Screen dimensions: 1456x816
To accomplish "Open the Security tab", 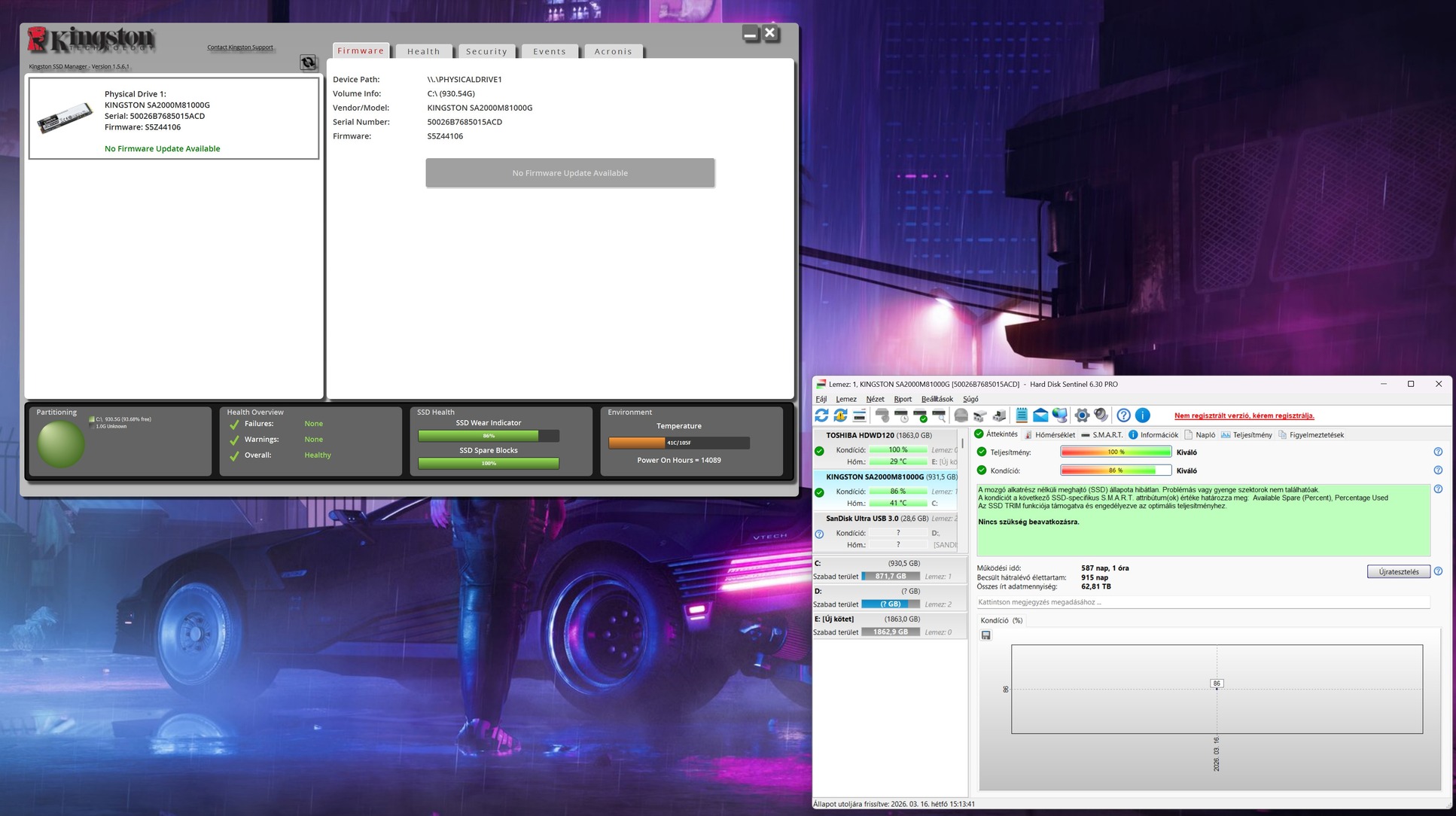I will (486, 52).
